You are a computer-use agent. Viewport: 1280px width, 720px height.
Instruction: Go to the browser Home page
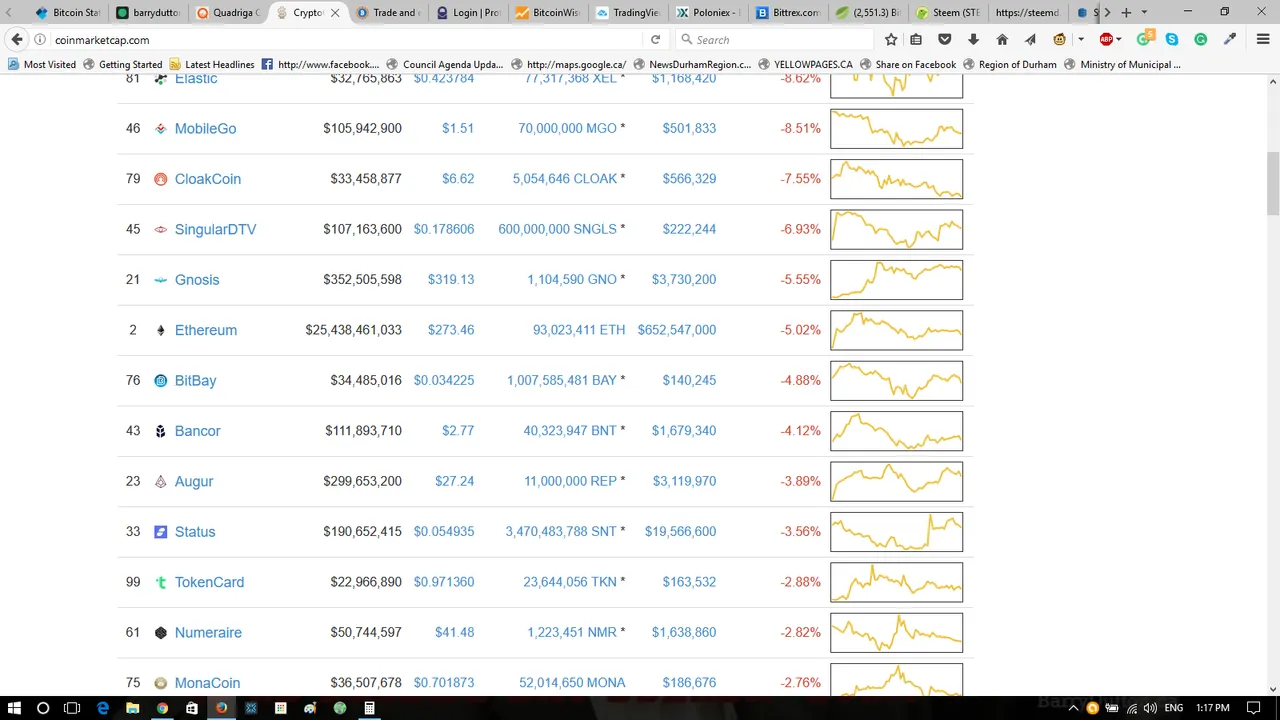point(1002,40)
